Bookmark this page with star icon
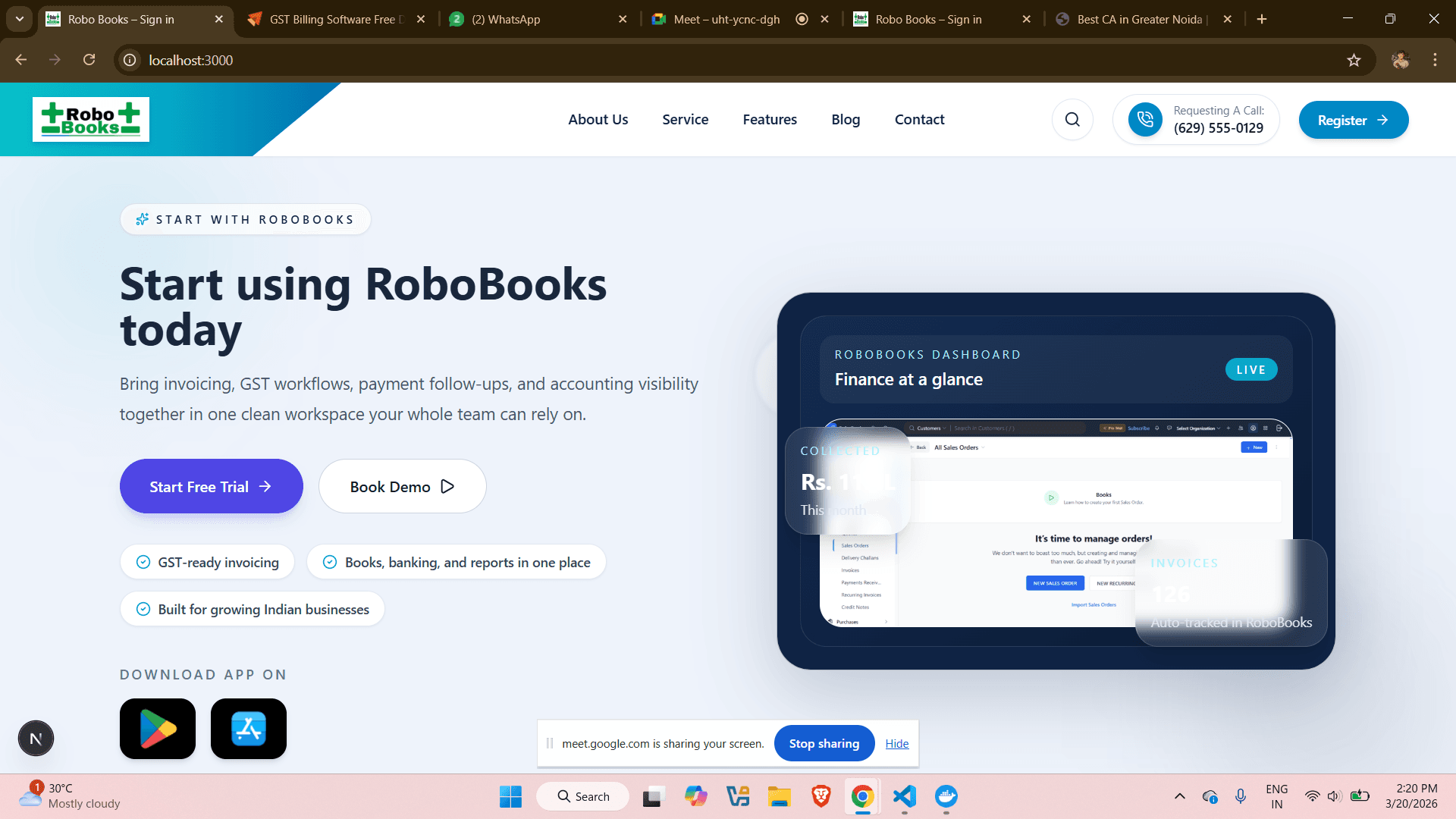Viewport: 1456px width, 819px height. click(x=1354, y=60)
